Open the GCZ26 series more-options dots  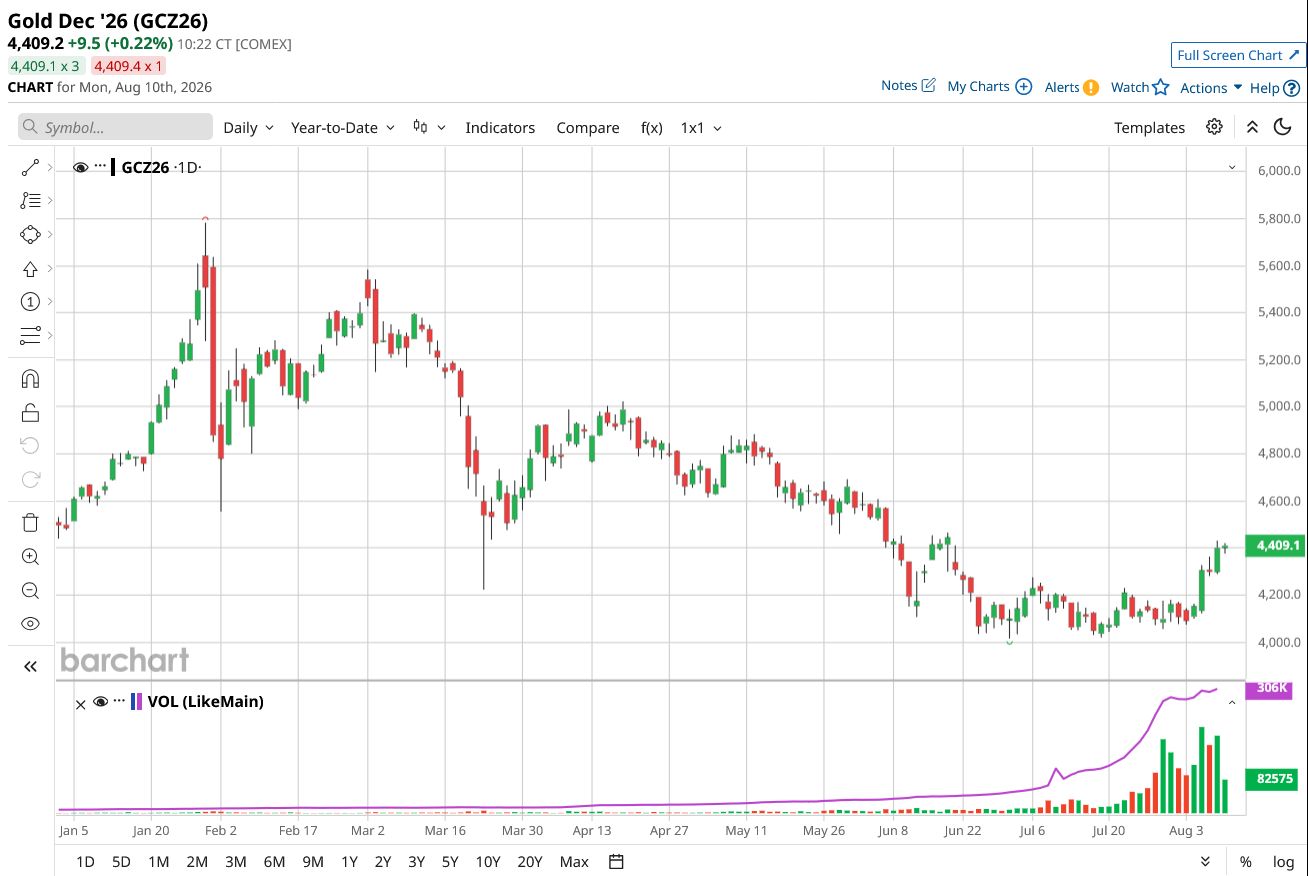[100, 167]
